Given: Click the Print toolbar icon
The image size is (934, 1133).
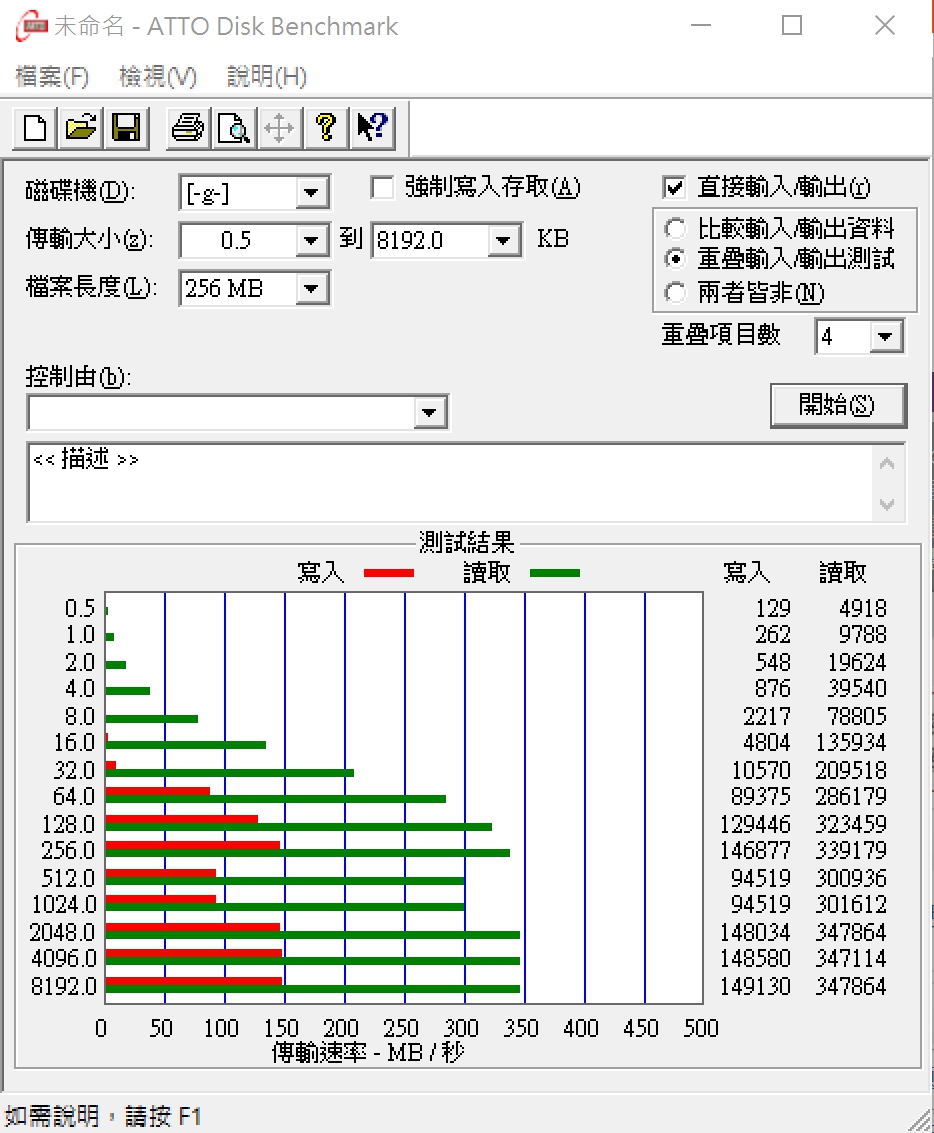Looking at the screenshot, I should 187,127.
